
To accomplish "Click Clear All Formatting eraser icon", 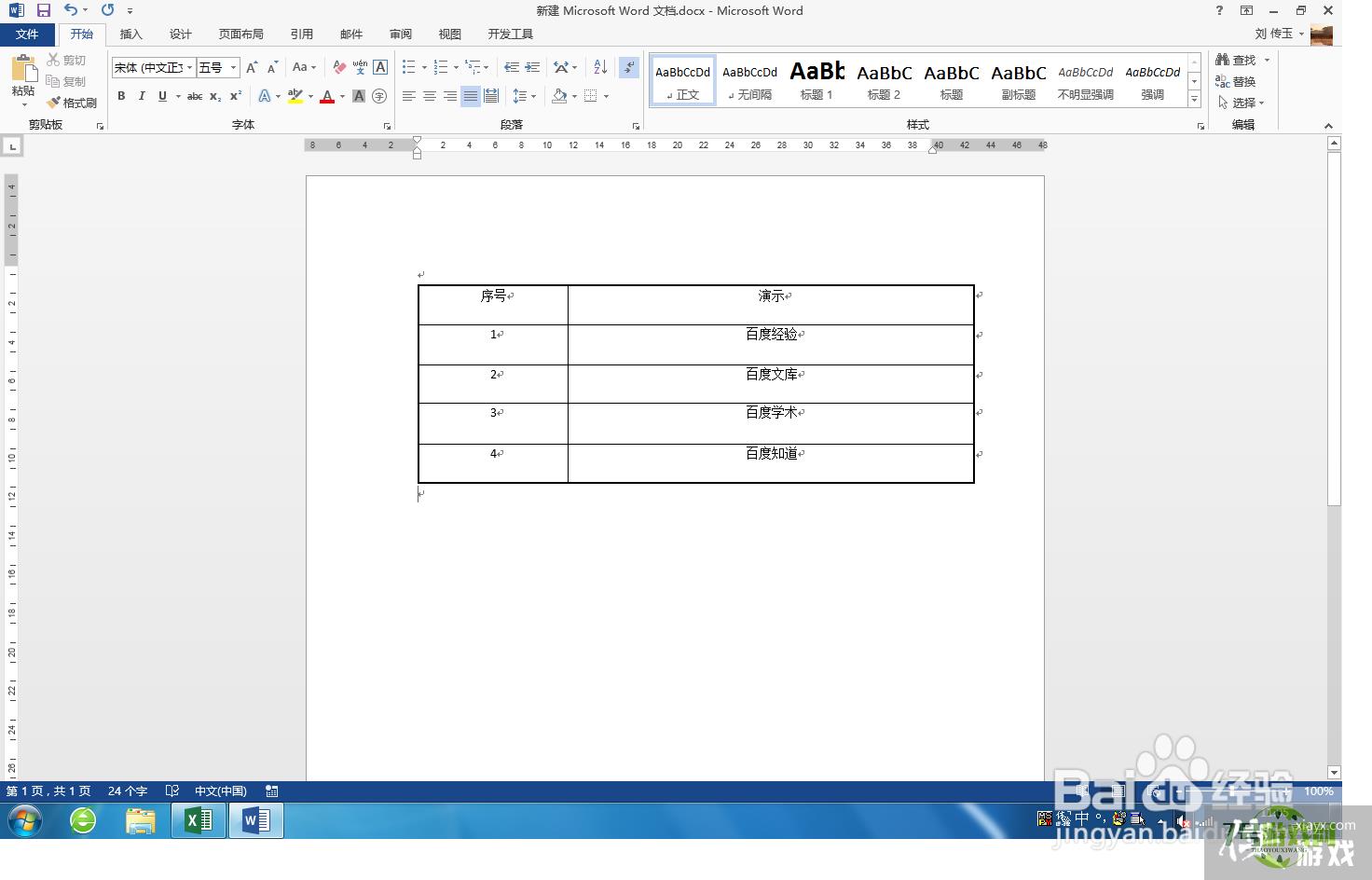I will 339,67.
